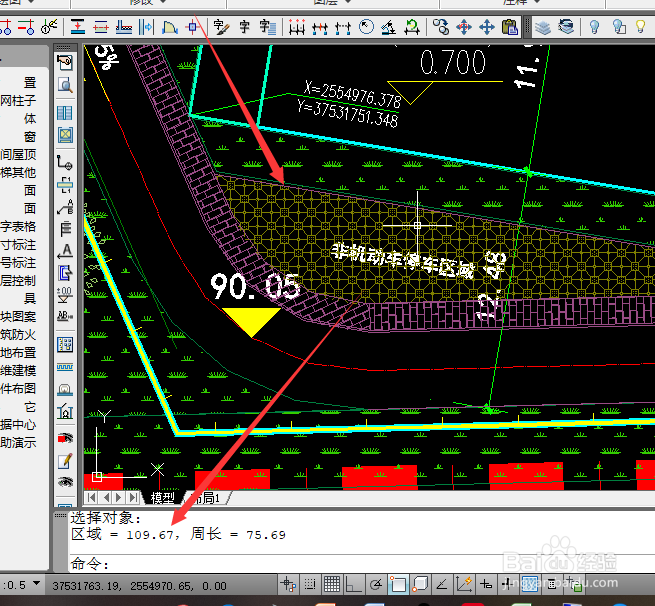Turn off layer via blue lightbulb icon
Image resolution: width=655 pixels, height=606 pixels.
point(594,28)
